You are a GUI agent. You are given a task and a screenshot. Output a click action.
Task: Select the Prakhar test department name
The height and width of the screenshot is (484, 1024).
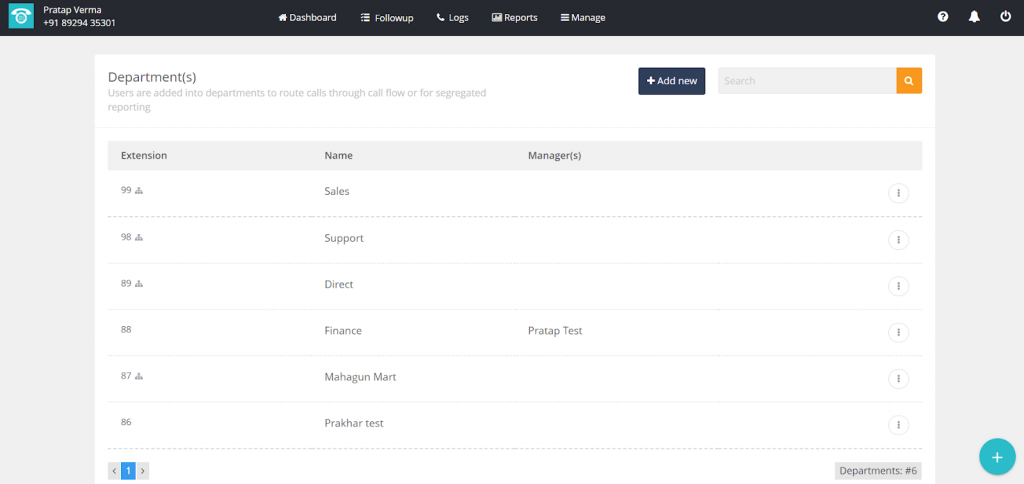coord(354,423)
